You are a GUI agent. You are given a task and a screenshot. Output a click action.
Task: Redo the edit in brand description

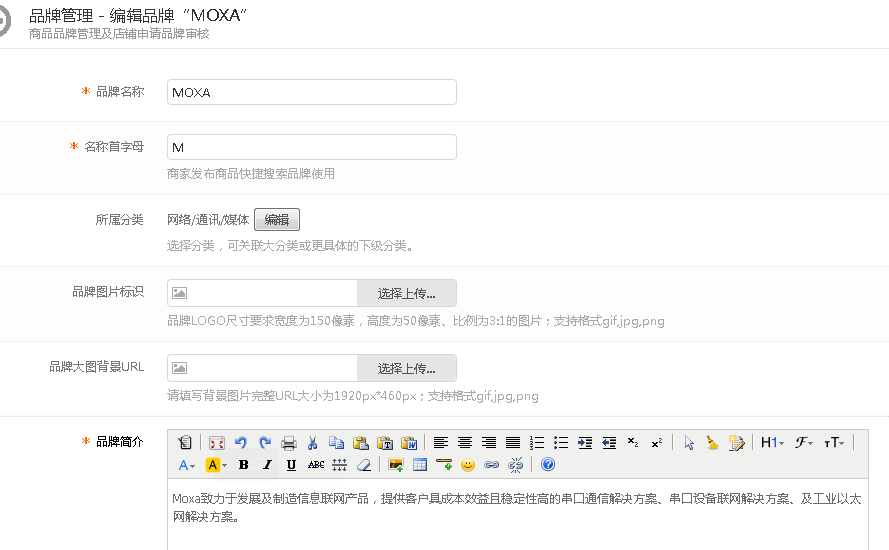(265, 443)
